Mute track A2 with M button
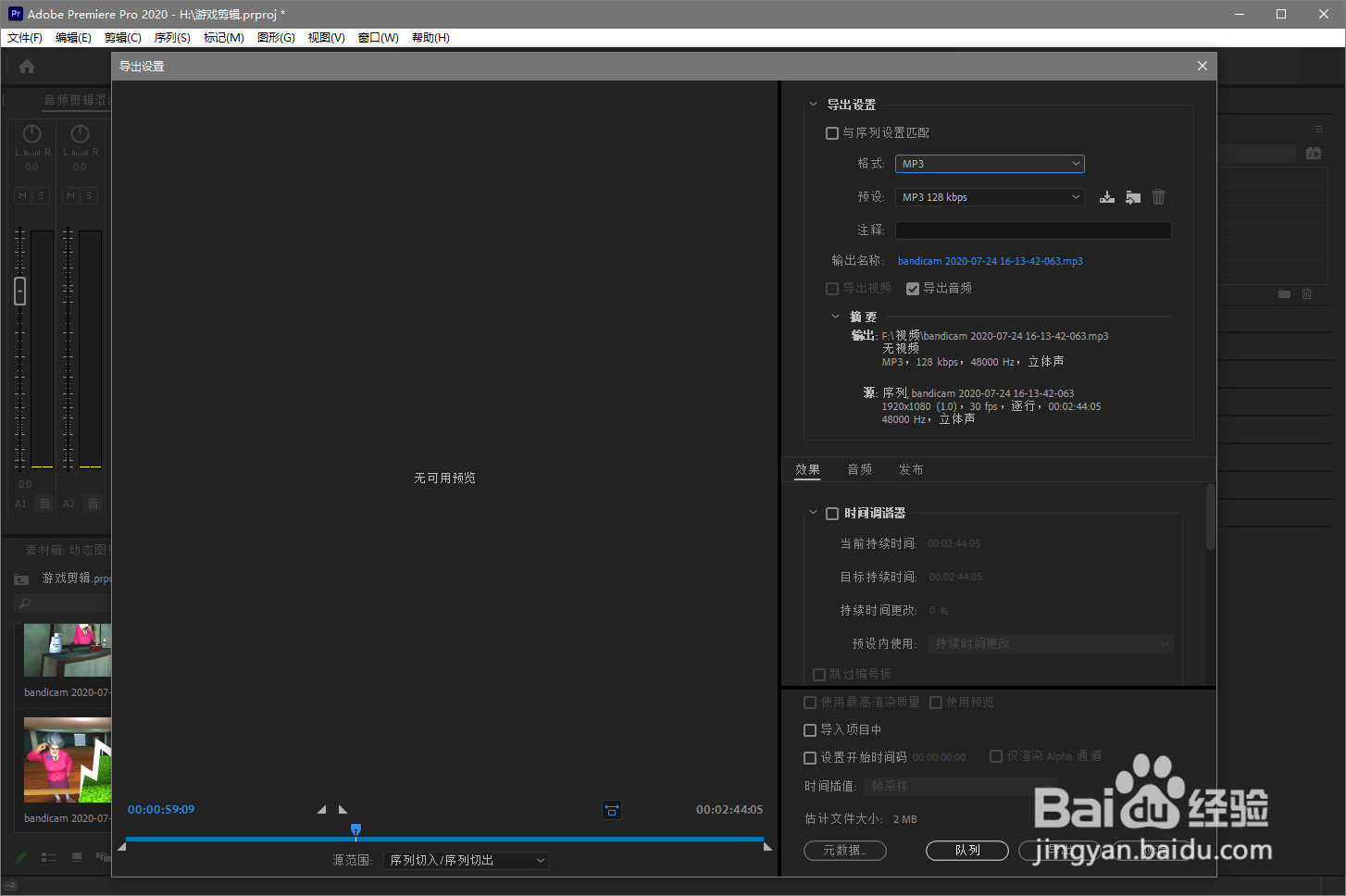Viewport: 1346px width, 896px height. click(x=71, y=195)
